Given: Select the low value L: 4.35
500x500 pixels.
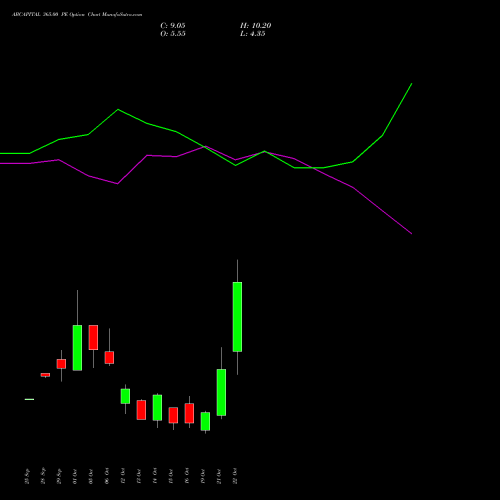Looking at the screenshot, I should [253, 34].
